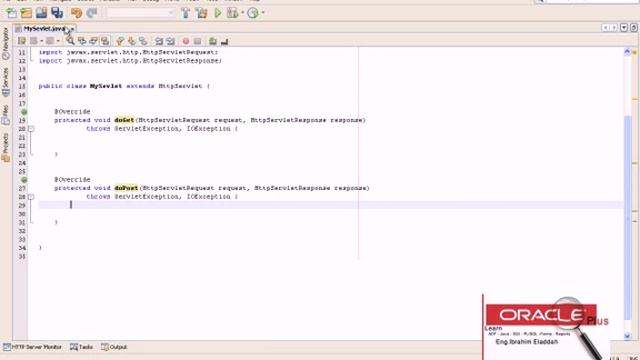Toggle Bookmark on current line
Viewport: 640px width, 360px height.
[143, 41]
